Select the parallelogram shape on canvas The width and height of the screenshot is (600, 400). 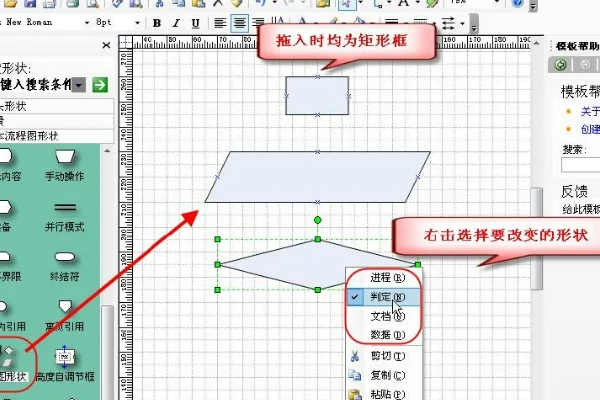(x=317, y=177)
